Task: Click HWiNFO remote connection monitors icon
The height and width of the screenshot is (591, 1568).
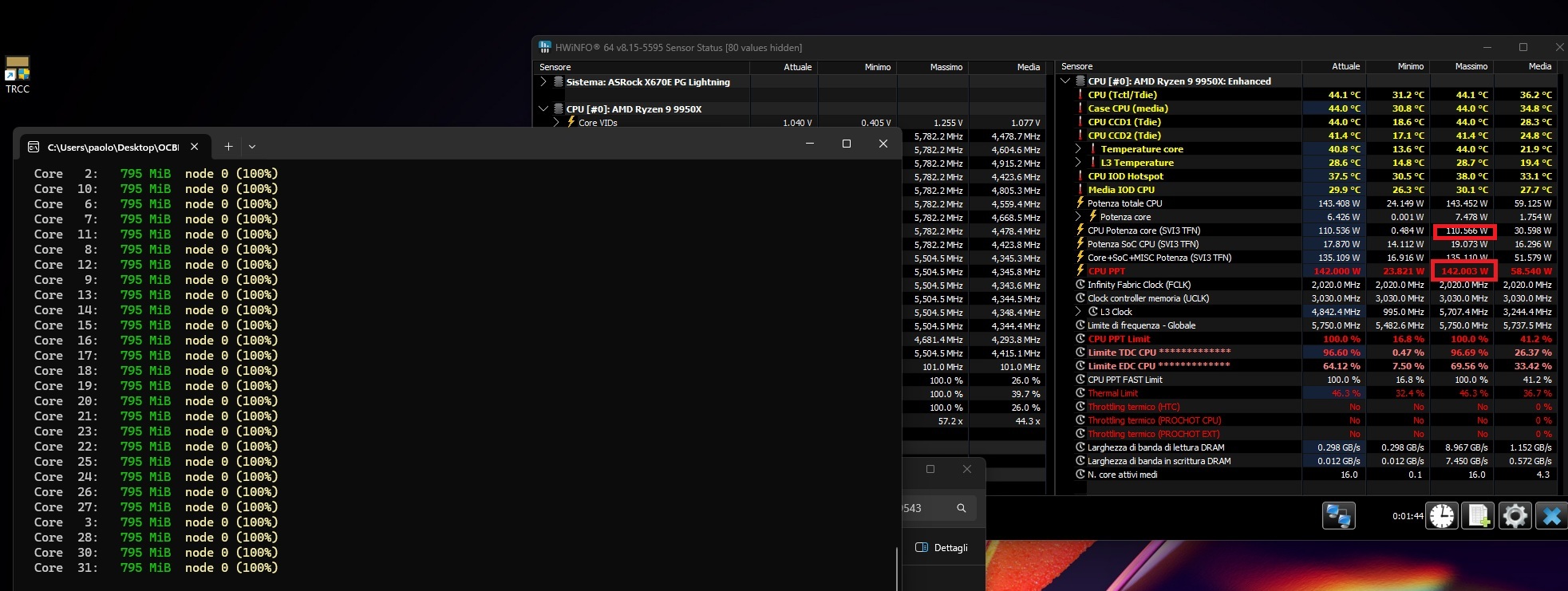Action: point(1338,516)
